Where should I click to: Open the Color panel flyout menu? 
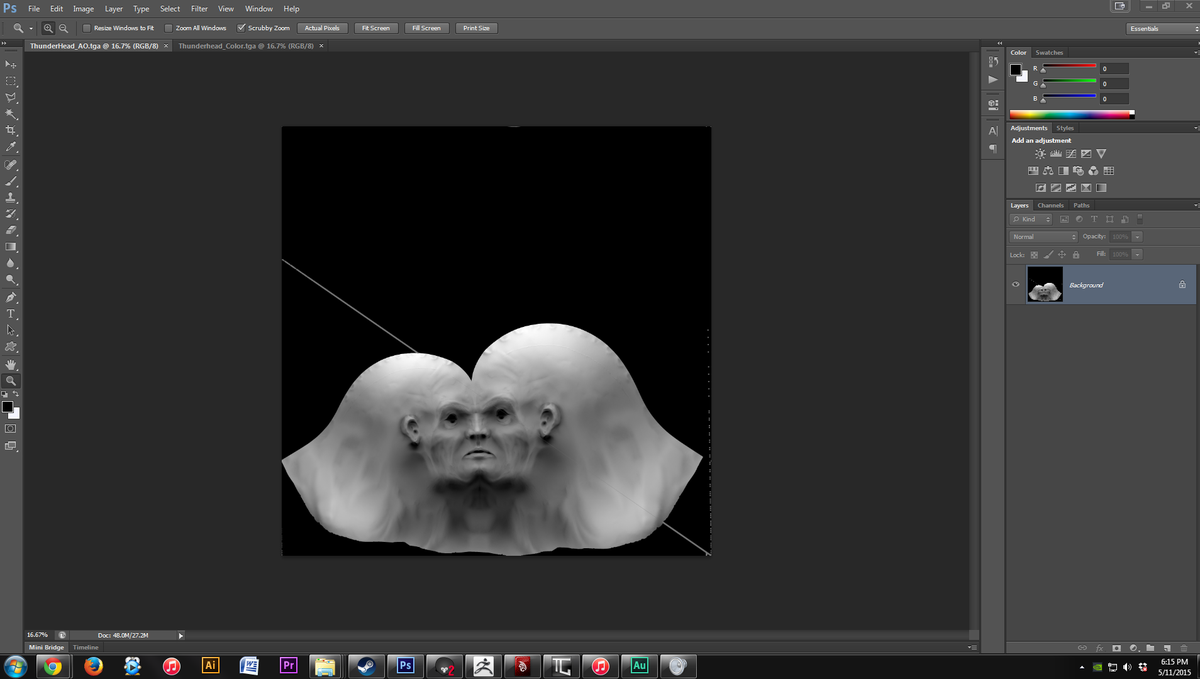coord(1194,52)
